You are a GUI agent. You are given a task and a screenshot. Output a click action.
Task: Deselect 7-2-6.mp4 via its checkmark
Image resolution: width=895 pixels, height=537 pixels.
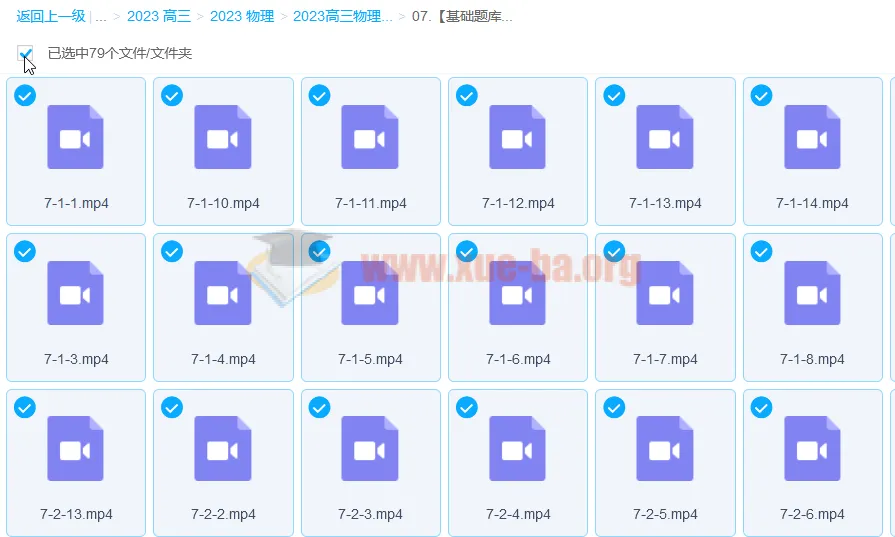761,407
